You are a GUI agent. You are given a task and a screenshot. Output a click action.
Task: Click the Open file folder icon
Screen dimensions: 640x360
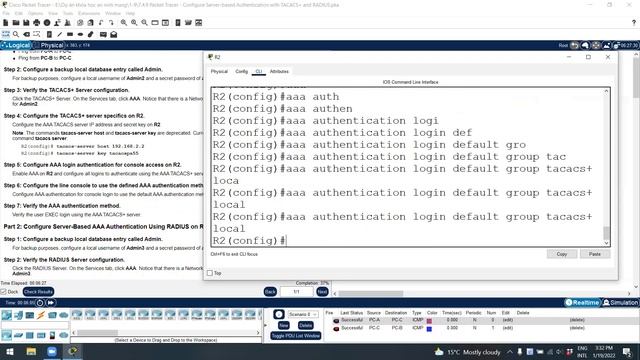(16, 23)
